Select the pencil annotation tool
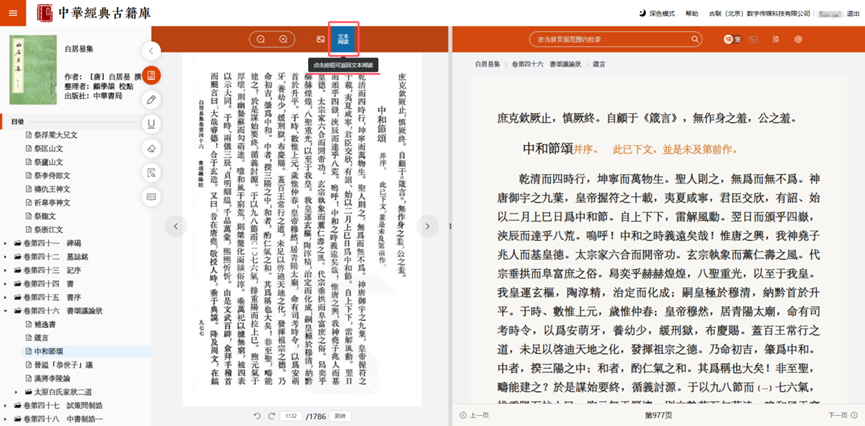The height and width of the screenshot is (426, 865). point(151,100)
